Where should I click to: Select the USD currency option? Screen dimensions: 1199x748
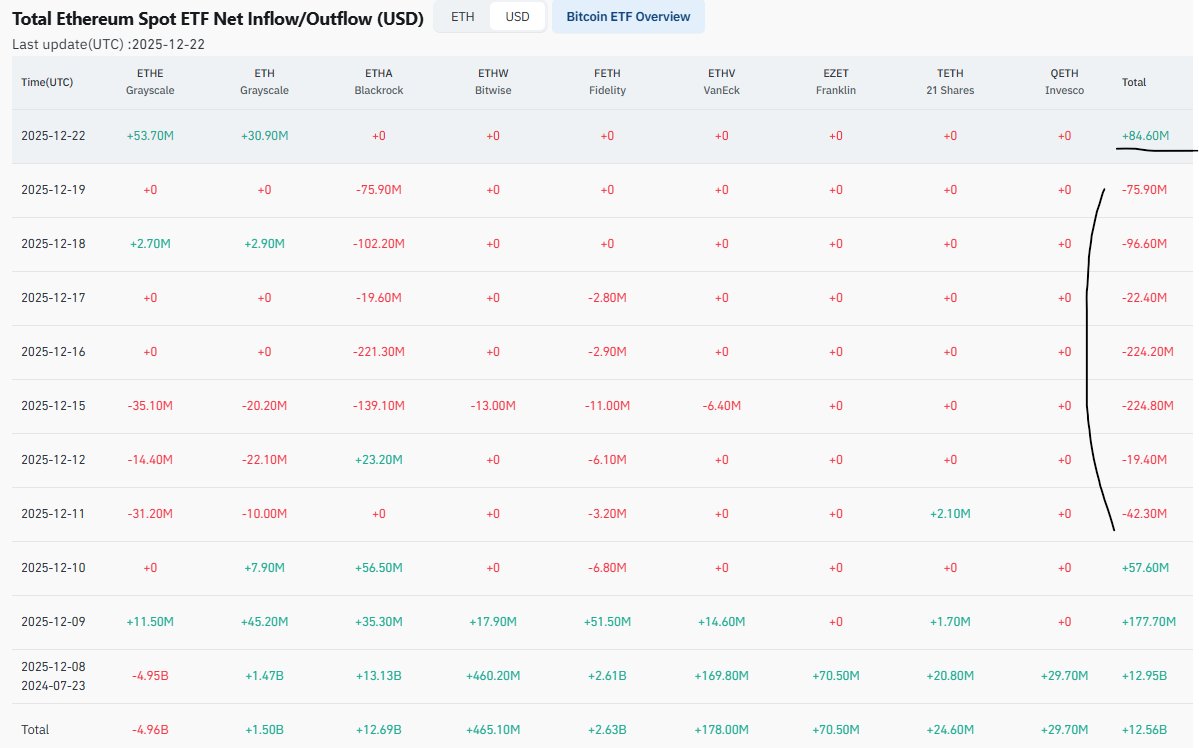(x=516, y=16)
